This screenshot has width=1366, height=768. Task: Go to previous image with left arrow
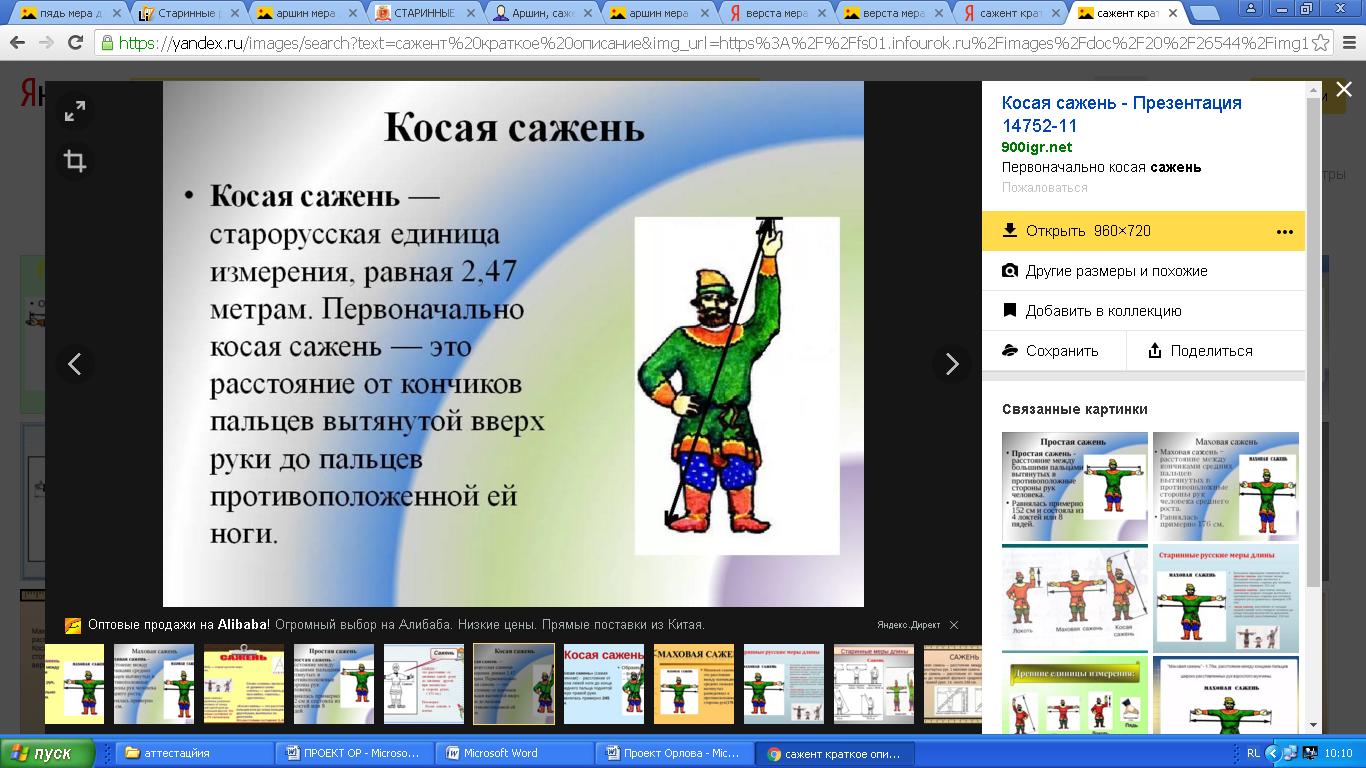(75, 364)
